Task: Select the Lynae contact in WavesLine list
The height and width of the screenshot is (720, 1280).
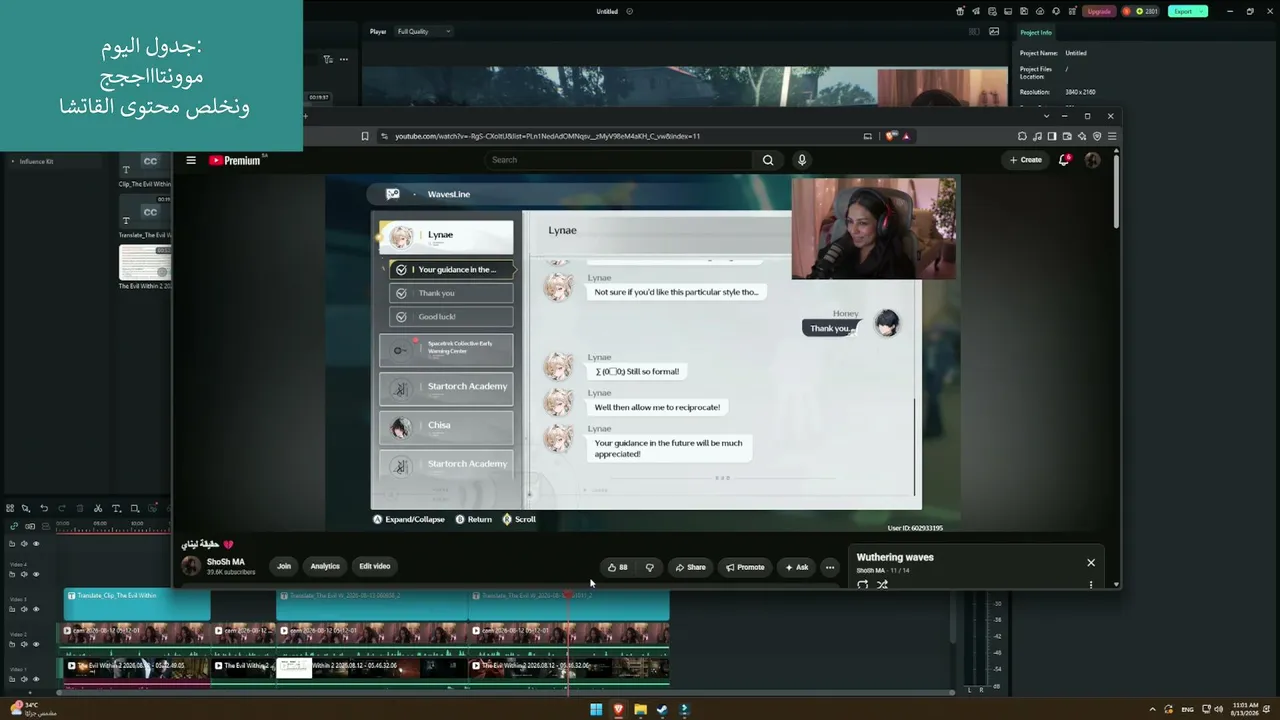Action: [447, 236]
